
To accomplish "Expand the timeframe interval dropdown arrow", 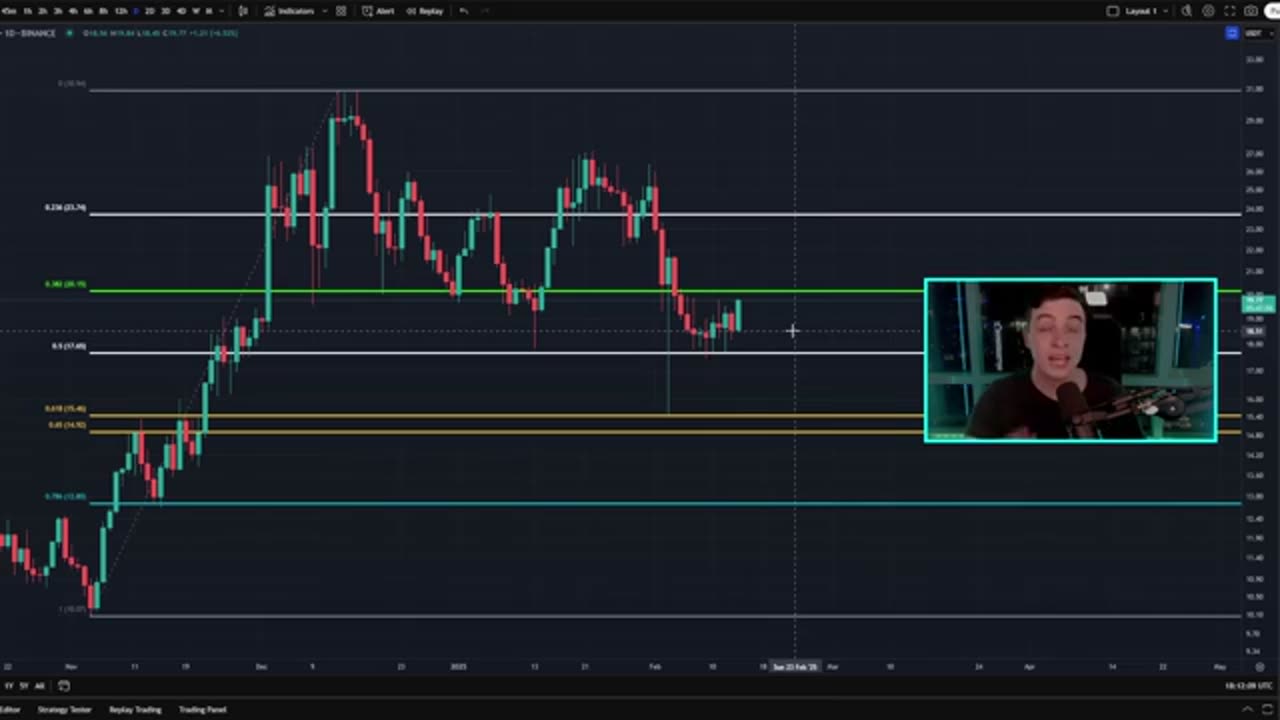I will coord(222,11).
